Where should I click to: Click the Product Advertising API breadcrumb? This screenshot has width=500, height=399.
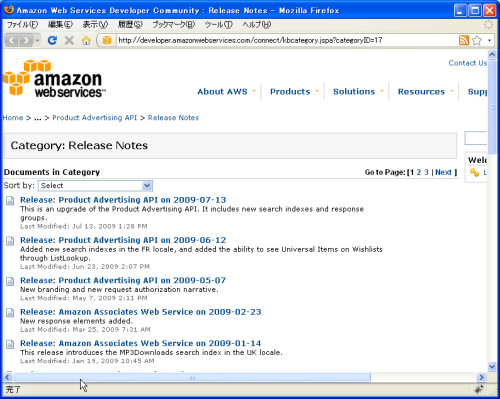point(95,118)
